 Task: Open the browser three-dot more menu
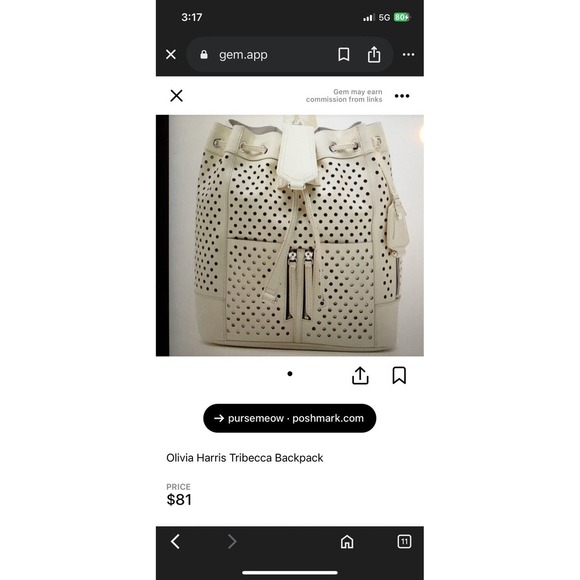tap(408, 54)
